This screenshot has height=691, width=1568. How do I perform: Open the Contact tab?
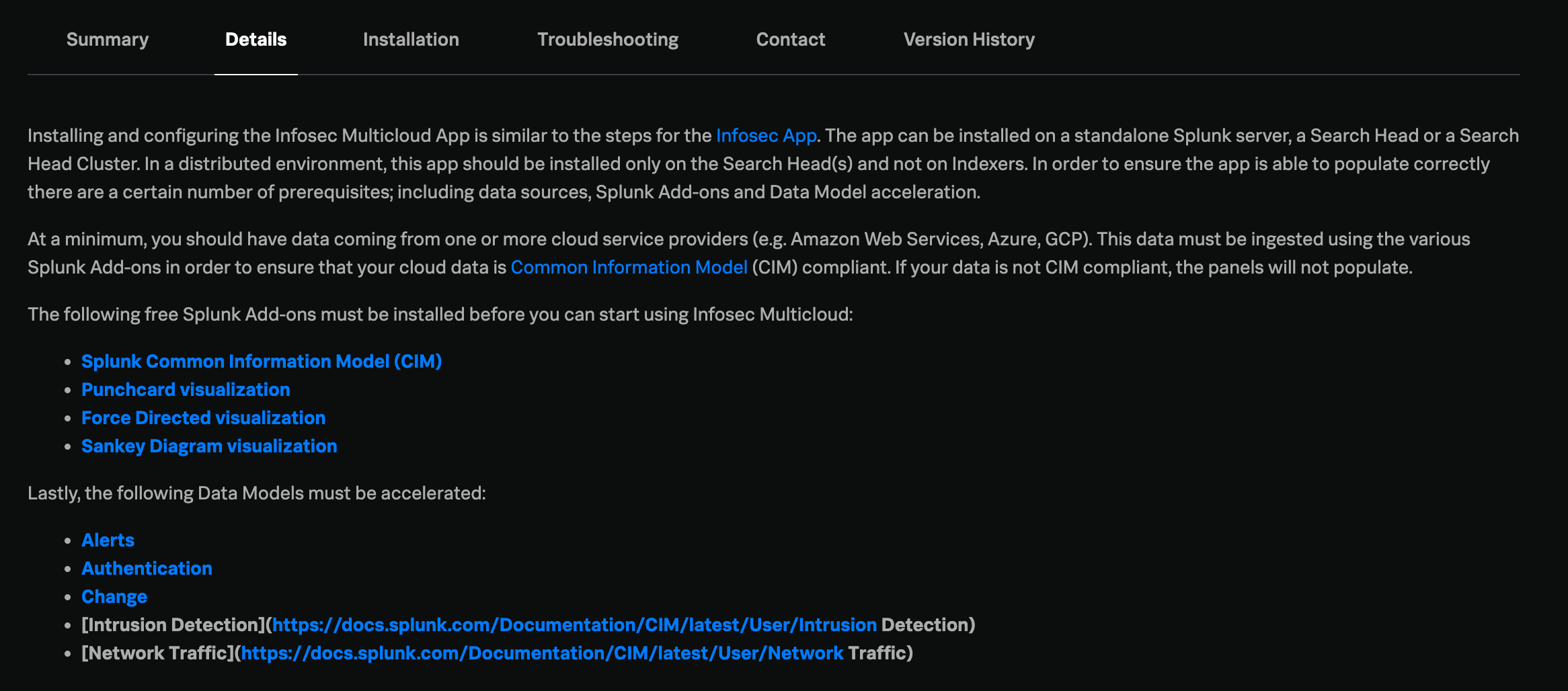coord(791,40)
